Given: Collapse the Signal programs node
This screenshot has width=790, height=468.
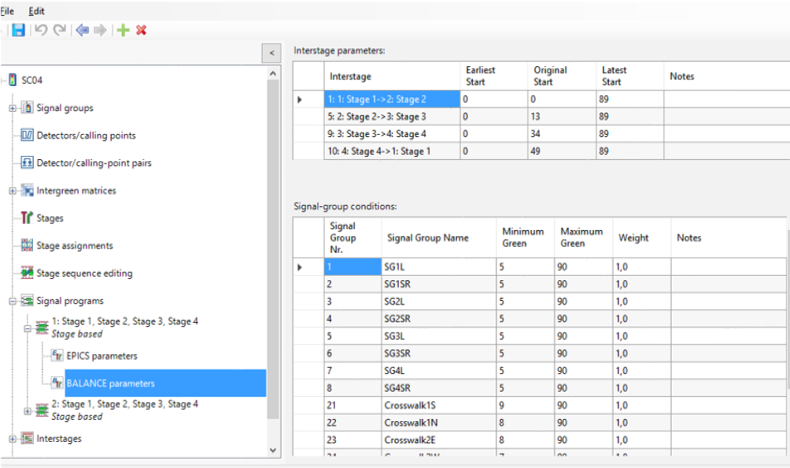Looking at the screenshot, I should (12, 301).
